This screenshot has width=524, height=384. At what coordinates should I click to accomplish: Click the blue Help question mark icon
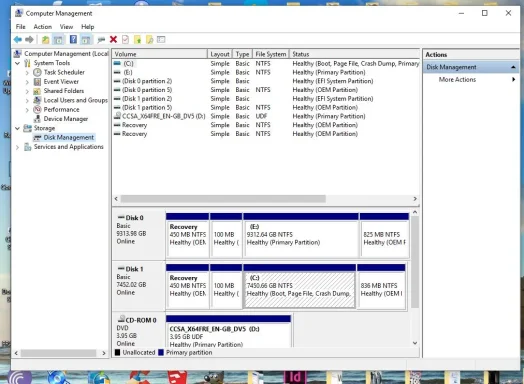[x=73, y=39]
